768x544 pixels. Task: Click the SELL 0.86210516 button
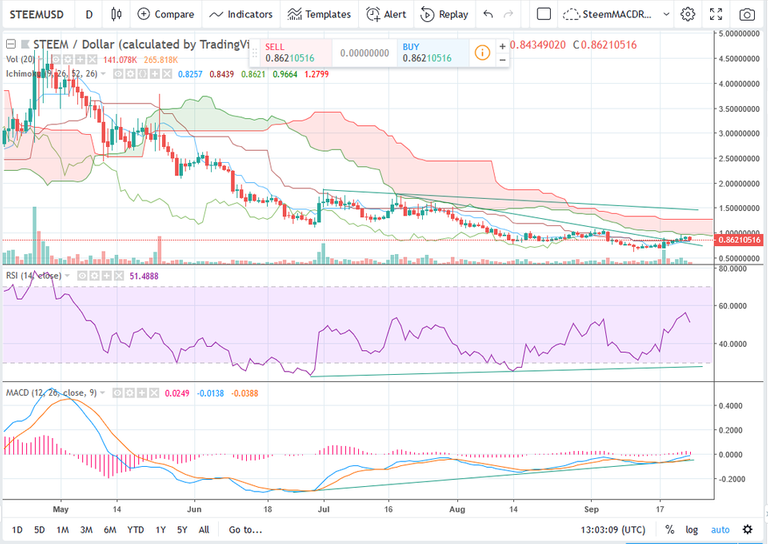coord(296,53)
